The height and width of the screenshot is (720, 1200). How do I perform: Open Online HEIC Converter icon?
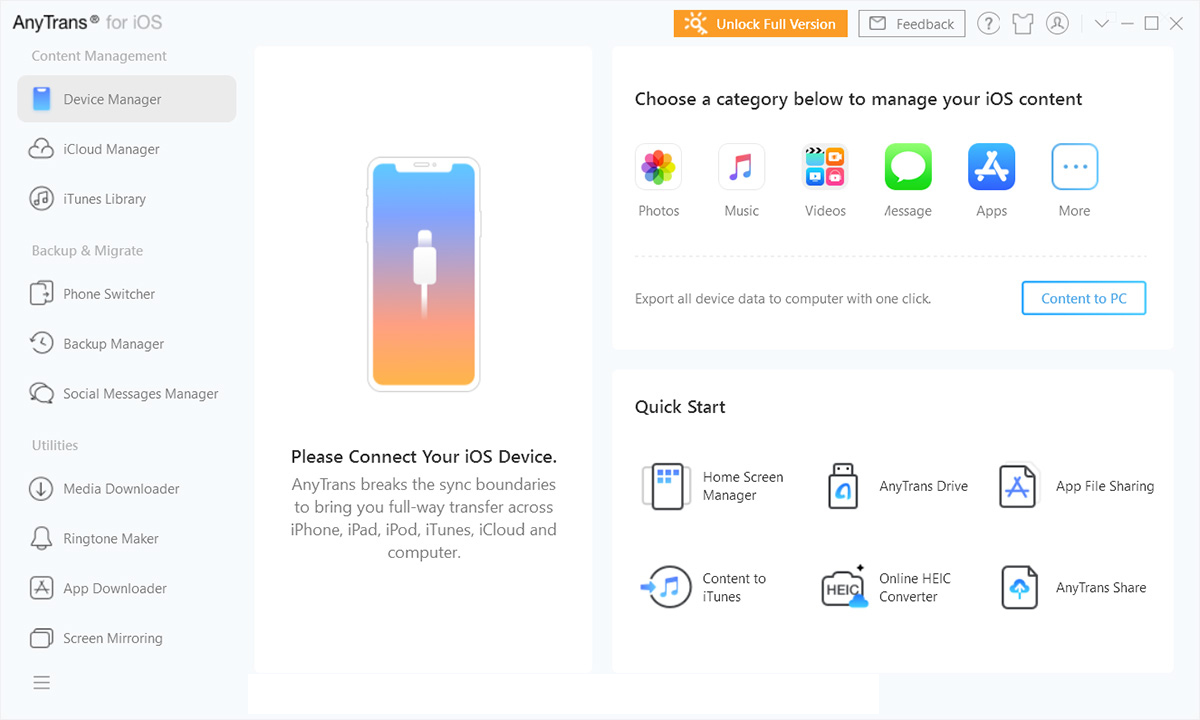[844, 587]
